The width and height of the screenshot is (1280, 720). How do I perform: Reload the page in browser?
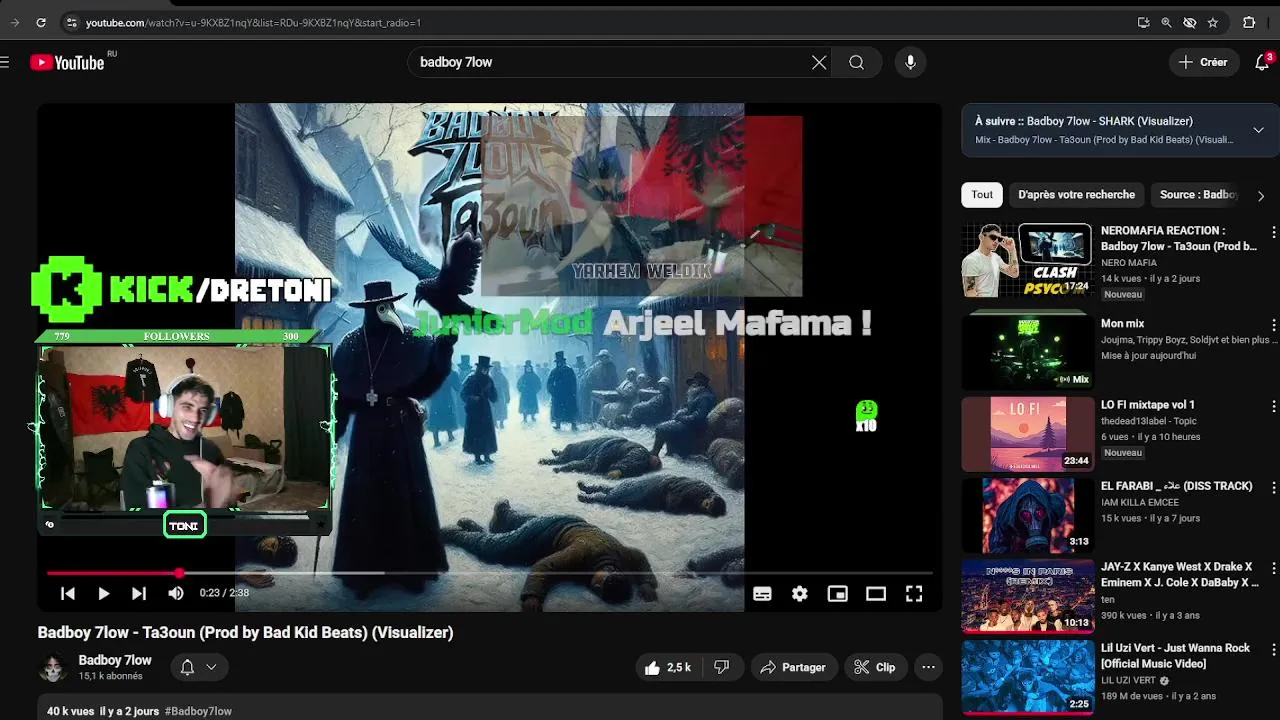tap(41, 22)
